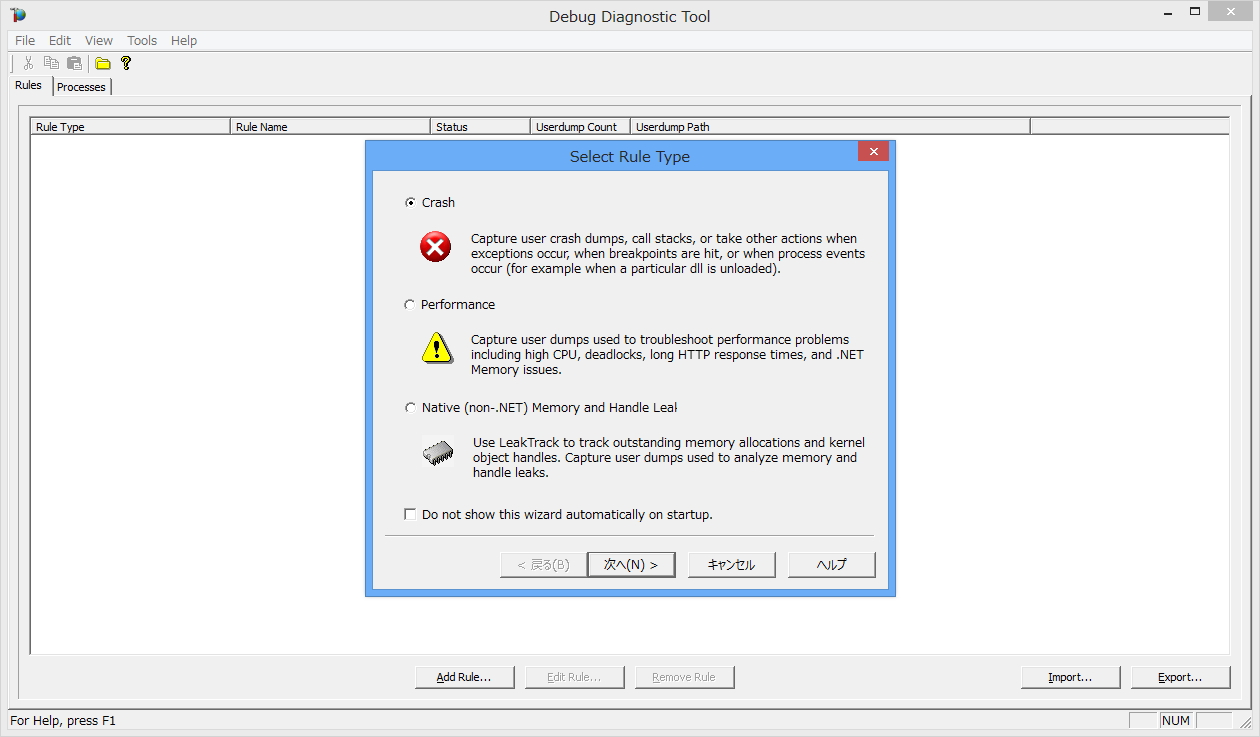Close the Select Rule Type dialog

coord(873,152)
